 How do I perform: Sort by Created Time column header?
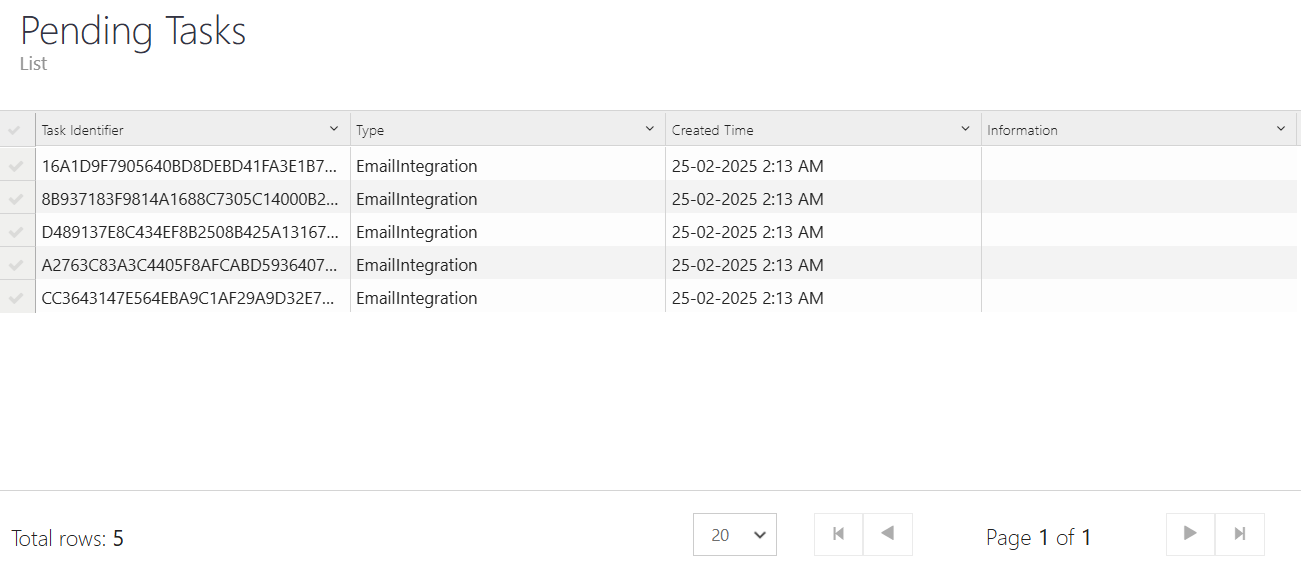point(713,130)
